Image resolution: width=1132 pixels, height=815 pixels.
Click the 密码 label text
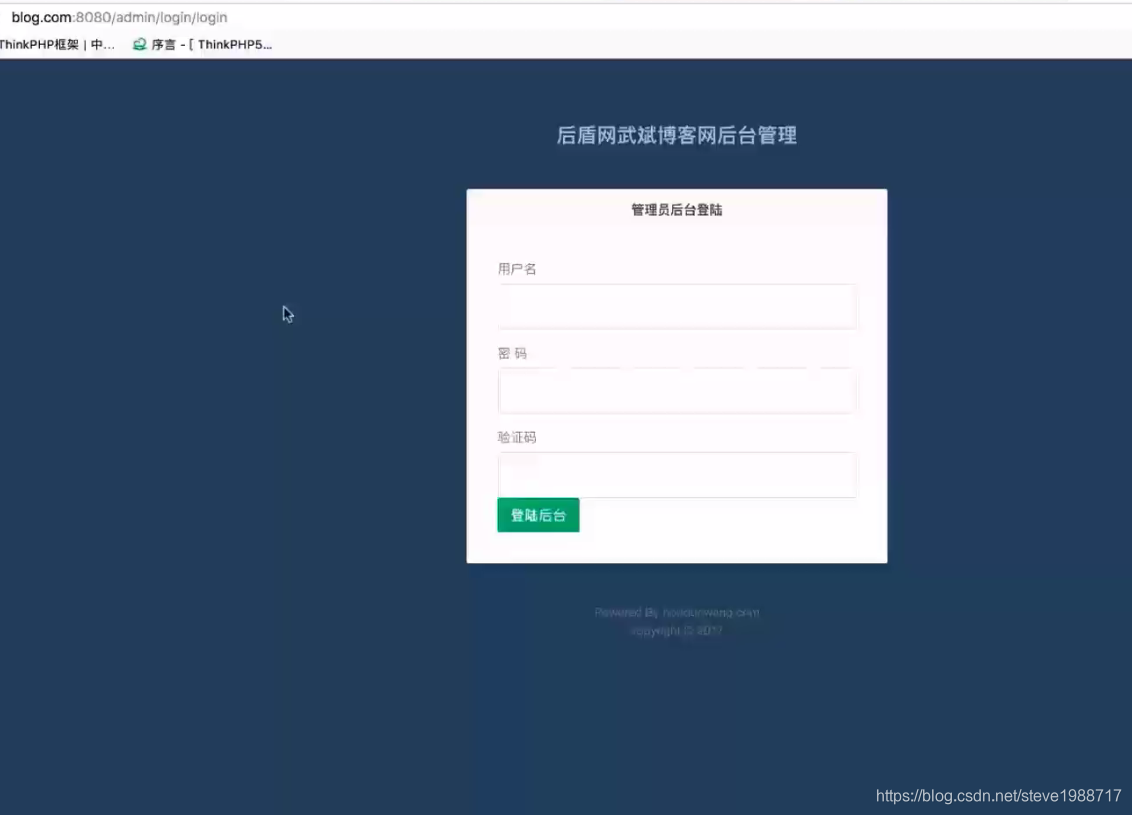point(512,353)
